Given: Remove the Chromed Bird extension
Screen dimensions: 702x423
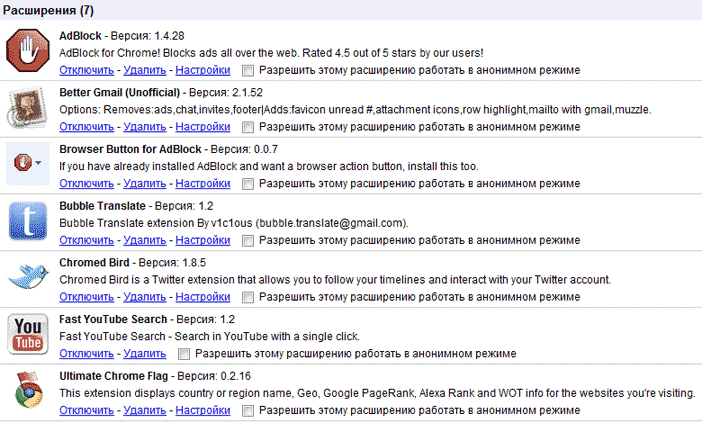Looking at the screenshot, I should click(x=145, y=297).
